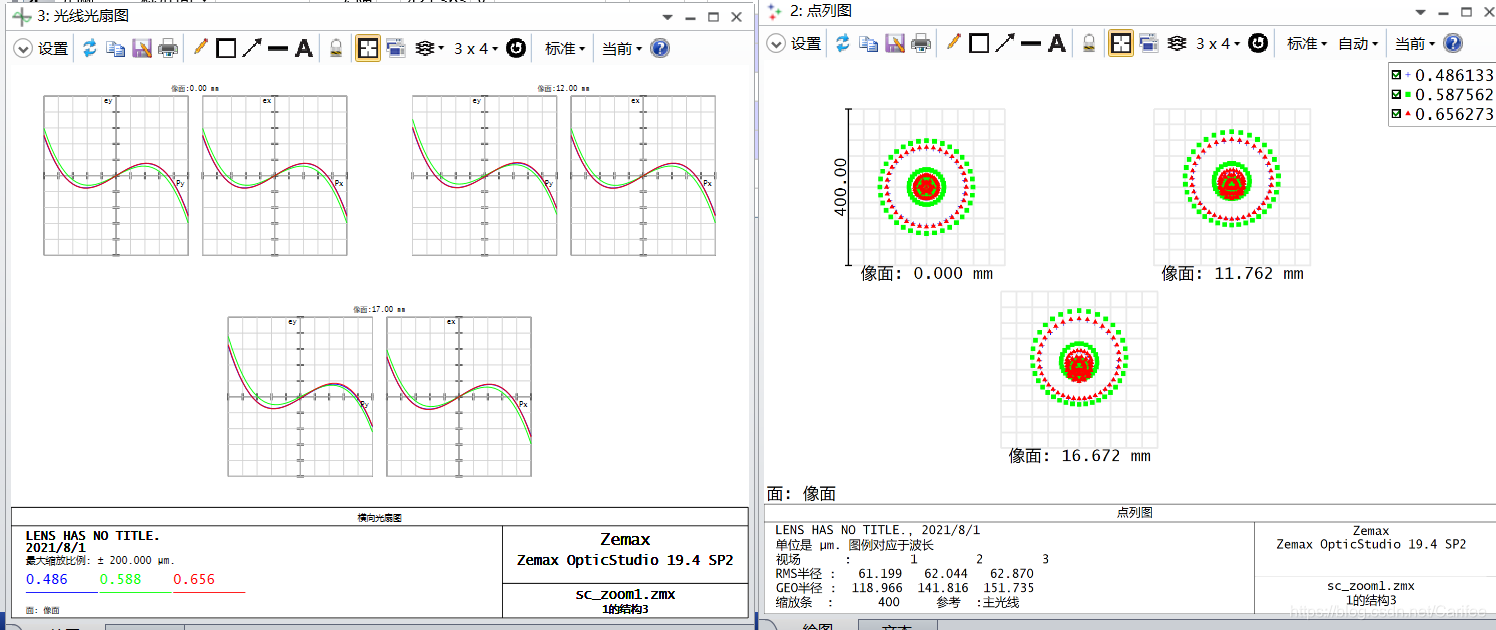Open 标准 dropdown in spot diagram window

coord(1308,44)
